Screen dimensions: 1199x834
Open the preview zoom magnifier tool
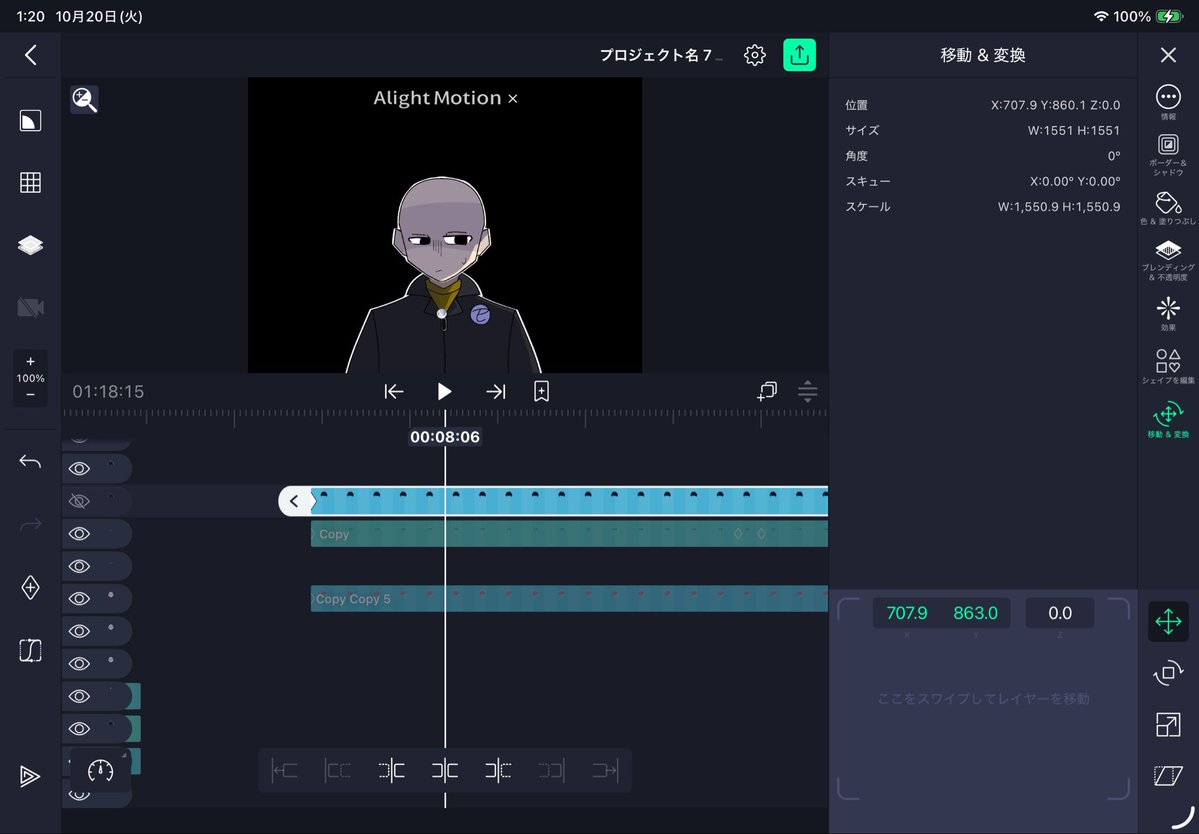coord(84,99)
